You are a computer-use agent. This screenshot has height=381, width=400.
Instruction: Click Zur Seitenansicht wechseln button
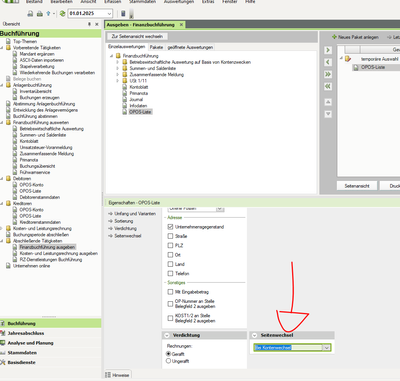137,36
